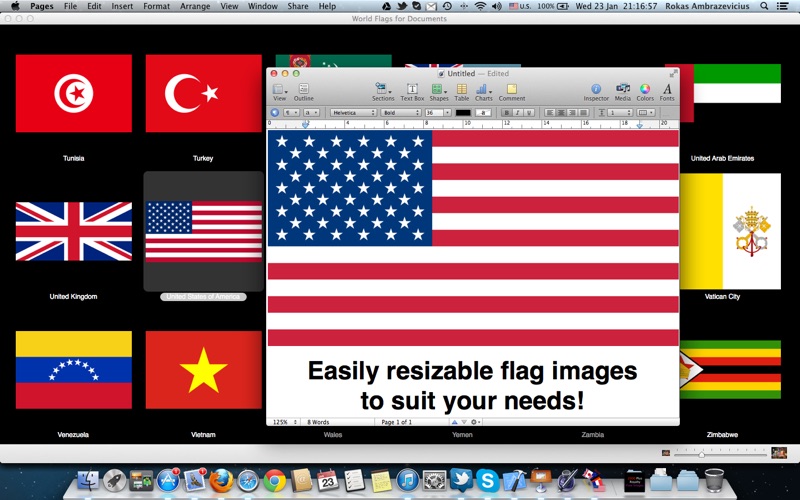Image resolution: width=800 pixels, height=500 pixels.
Task: Open the Colors picker
Action: click(645, 92)
